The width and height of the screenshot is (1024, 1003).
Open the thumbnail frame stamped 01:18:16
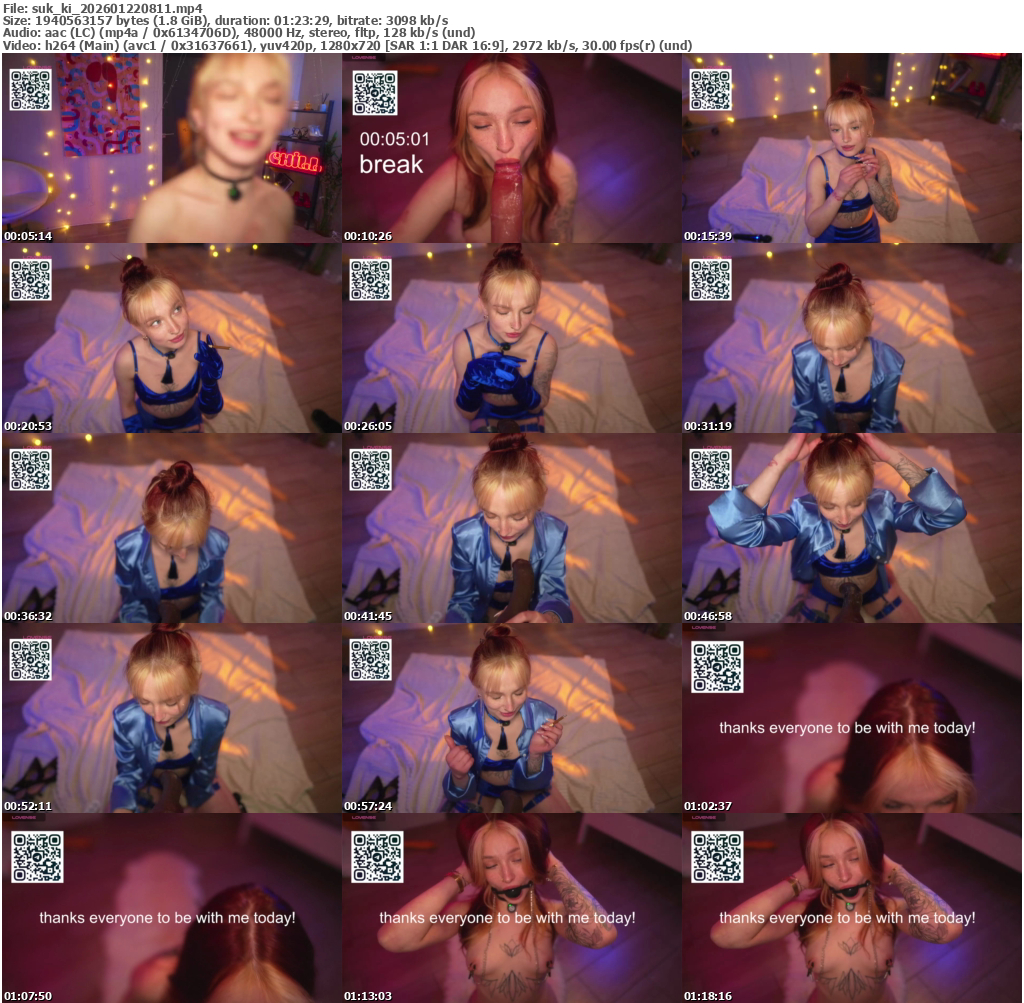point(852,908)
